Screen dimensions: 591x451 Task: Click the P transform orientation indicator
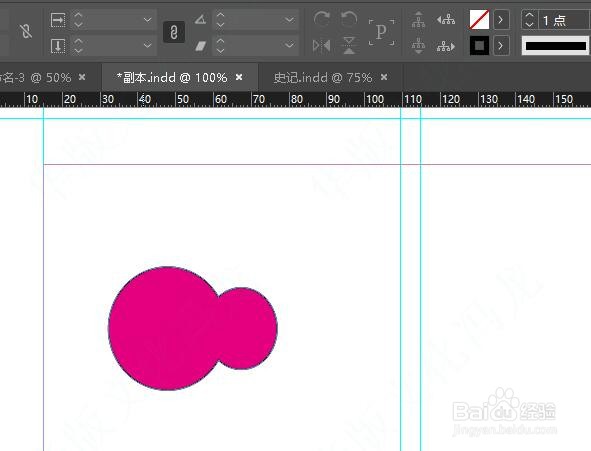[381, 32]
